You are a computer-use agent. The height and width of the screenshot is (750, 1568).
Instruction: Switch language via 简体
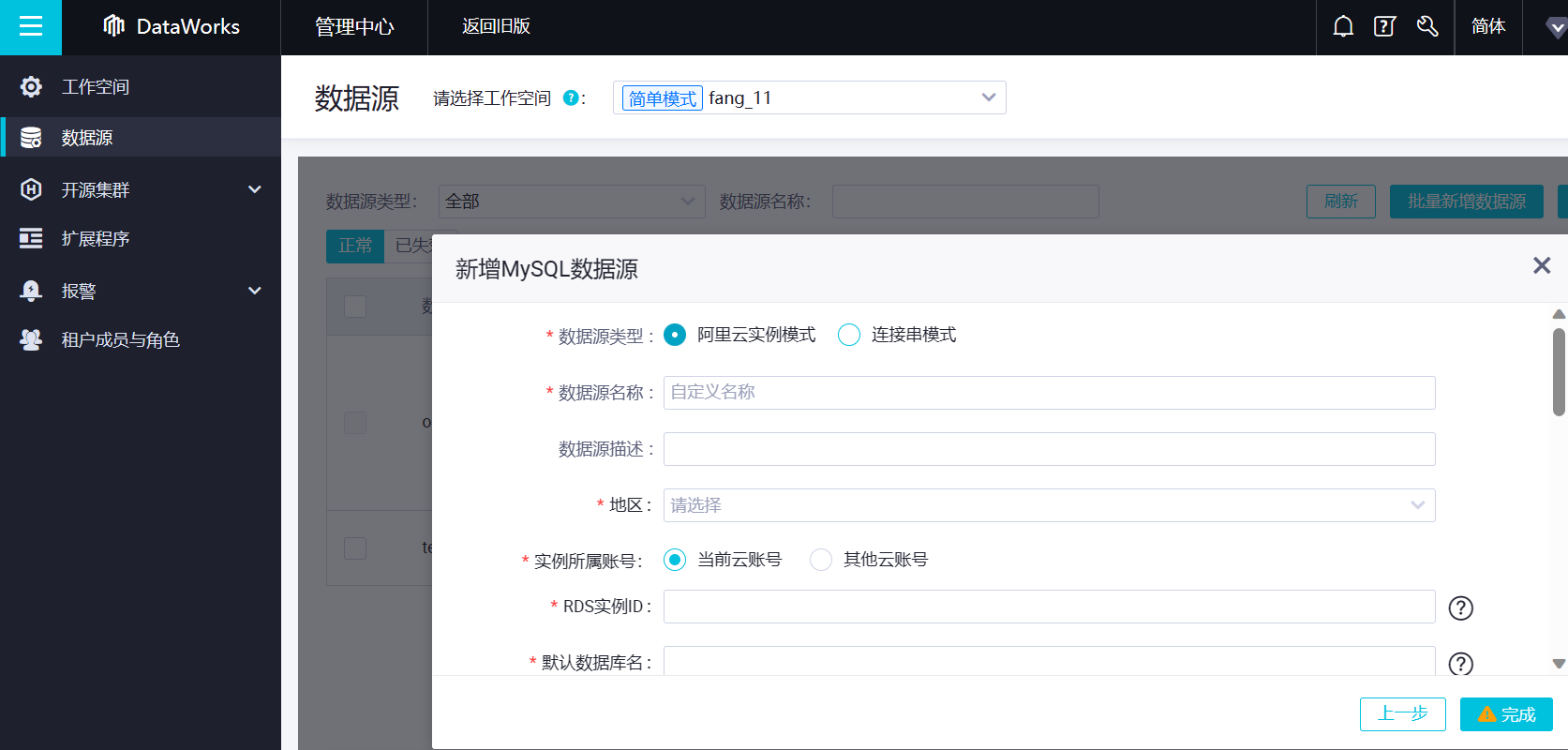click(x=1488, y=26)
